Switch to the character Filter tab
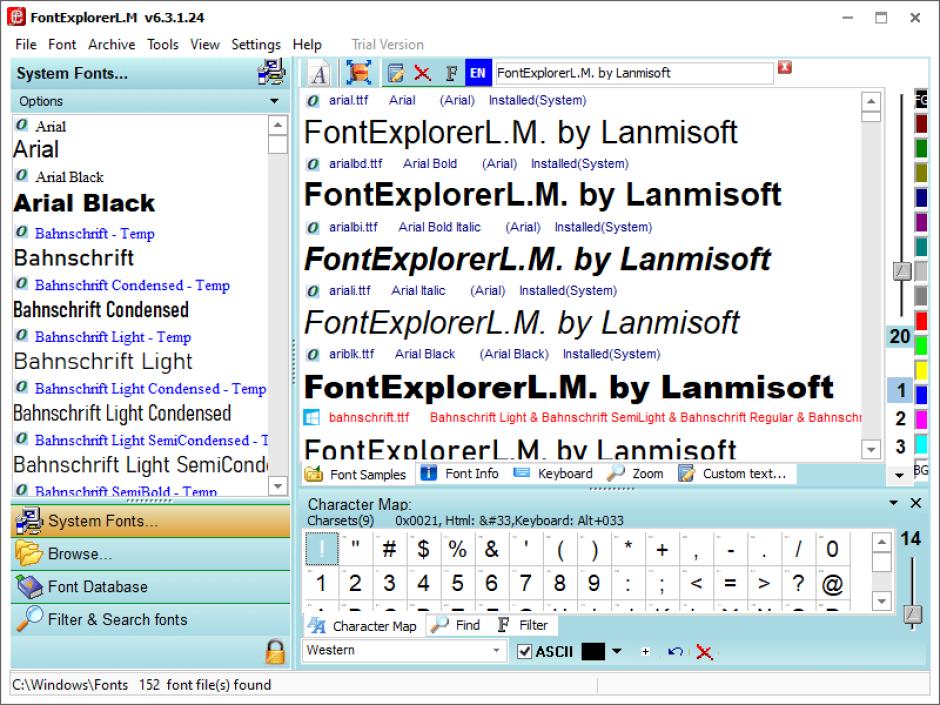The image size is (940, 705). [x=523, y=625]
